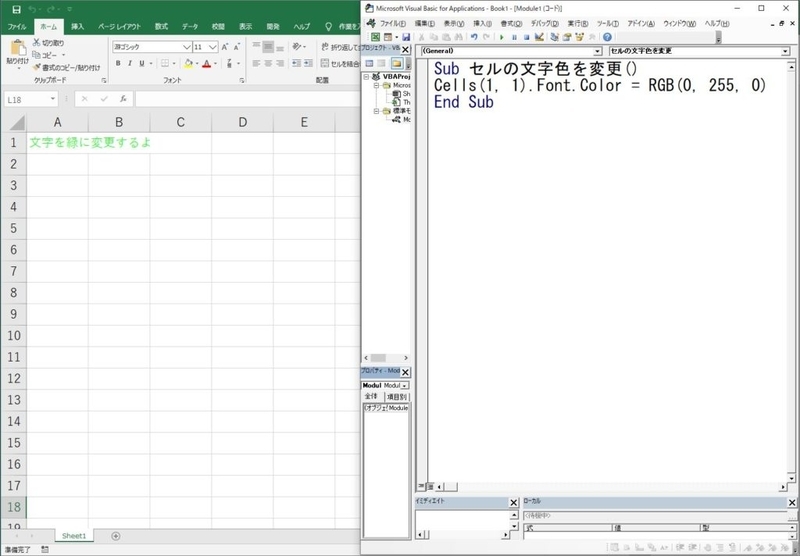Open the Name Box dropdown showing L18
The height and width of the screenshot is (556, 800).
[53, 99]
